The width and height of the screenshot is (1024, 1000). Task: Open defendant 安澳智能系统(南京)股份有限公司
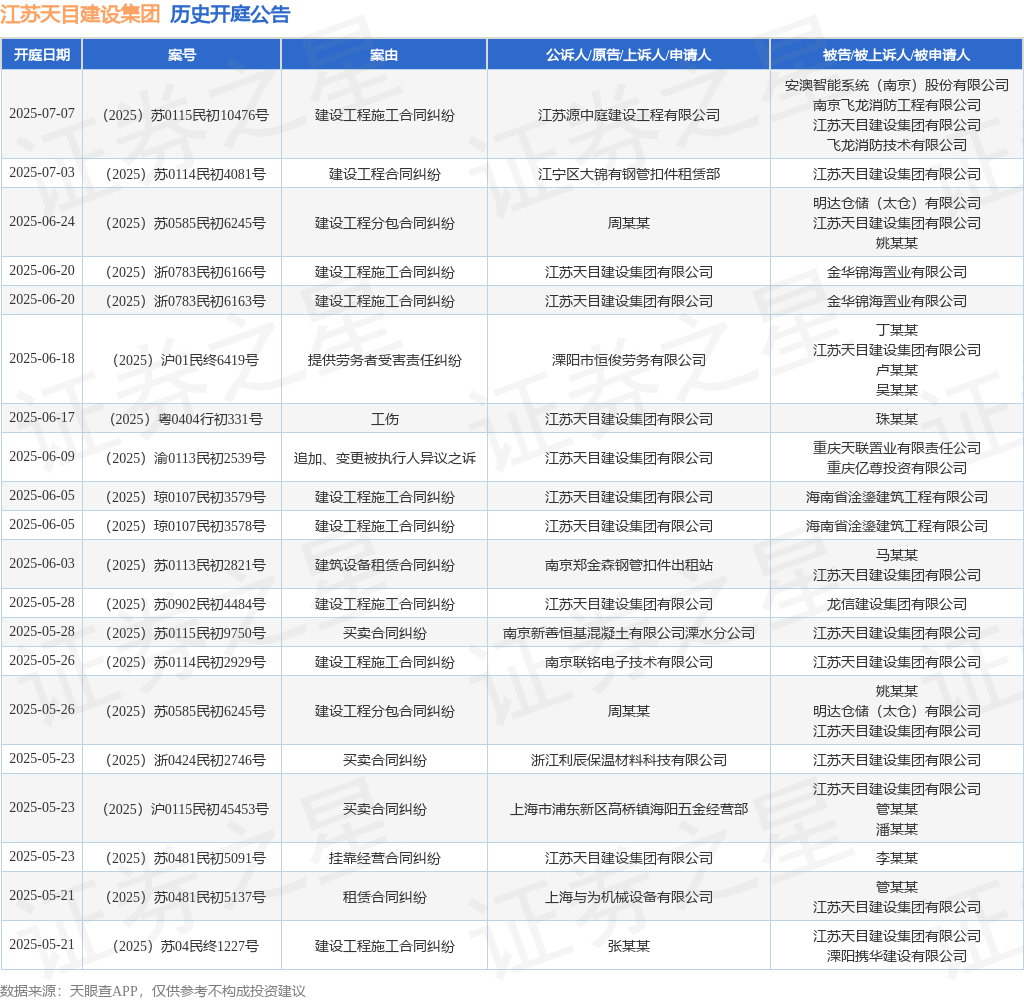point(896,85)
